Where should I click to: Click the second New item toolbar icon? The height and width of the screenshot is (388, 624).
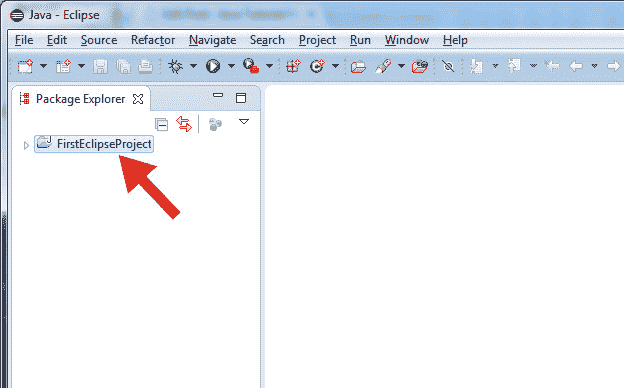[x=63, y=66]
